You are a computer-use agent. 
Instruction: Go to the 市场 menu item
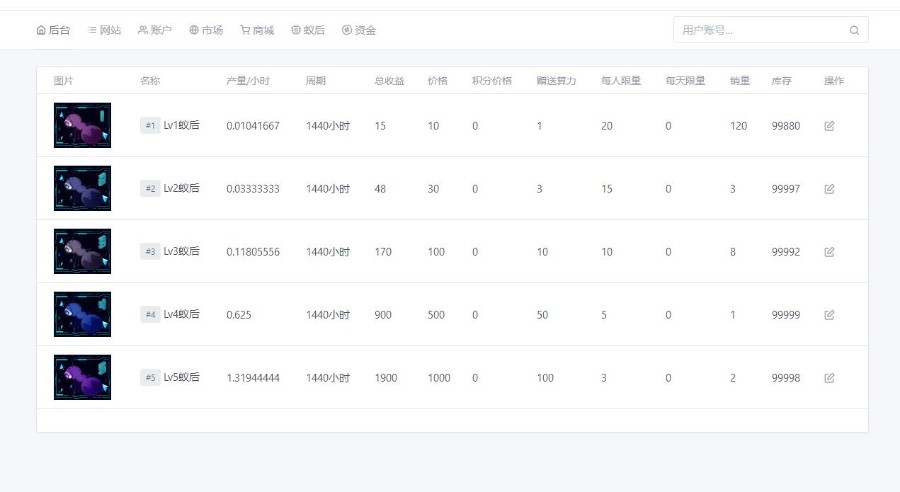[206, 30]
